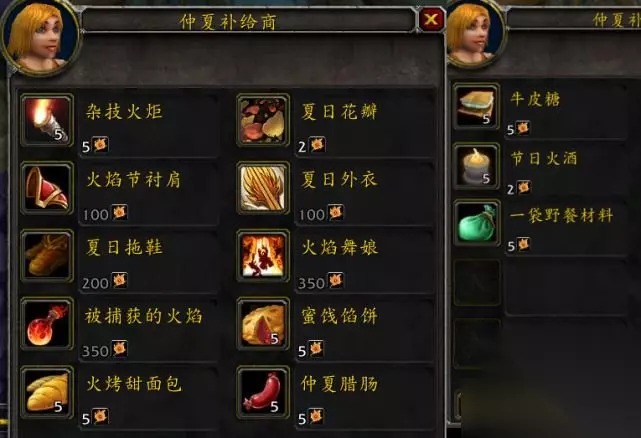The image size is (641, 438).
Task: Click the 蜜饯馅饼 pie icon
Action: click(x=263, y=324)
